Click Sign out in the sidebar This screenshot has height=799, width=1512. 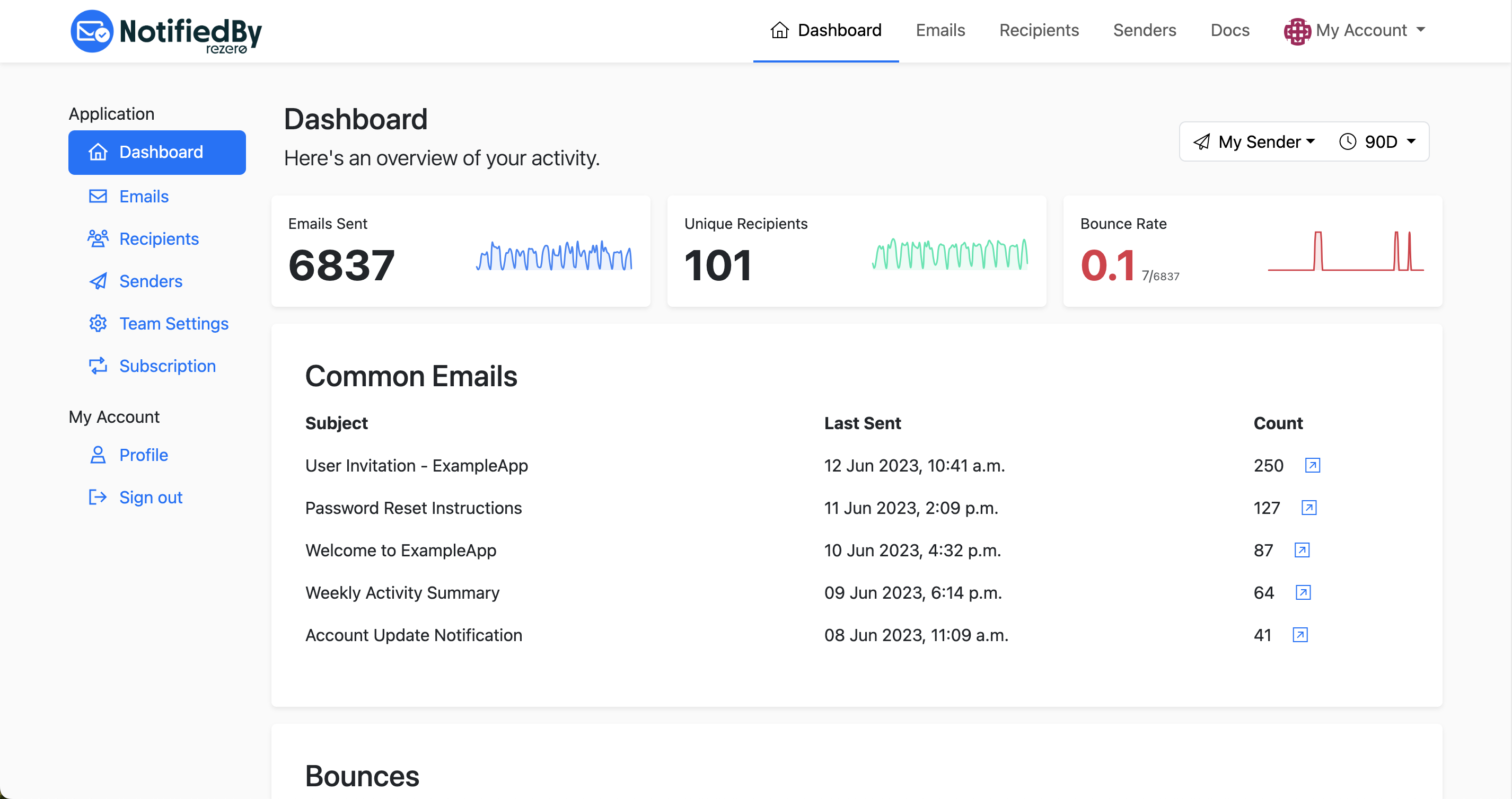click(151, 497)
